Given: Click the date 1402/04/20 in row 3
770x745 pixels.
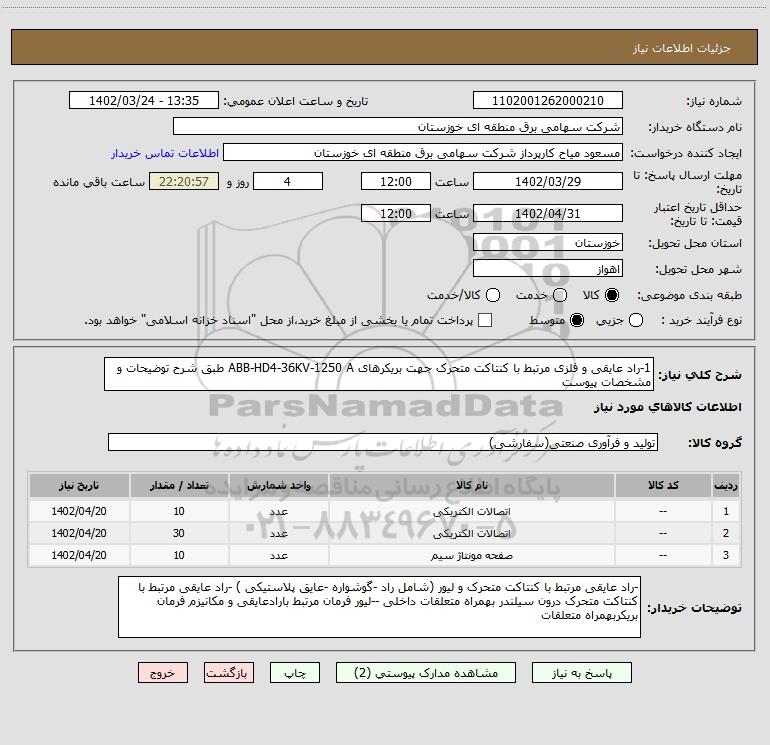Looking at the screenshot, I should (79, 555).
